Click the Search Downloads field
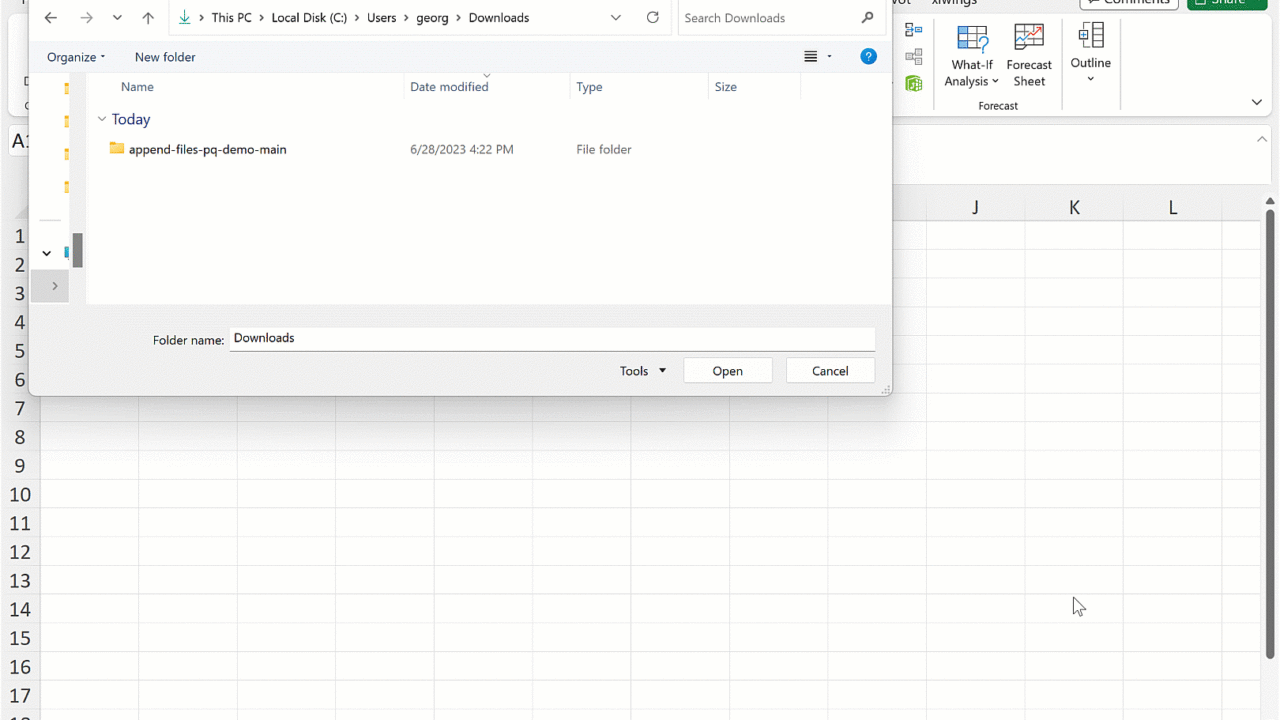Viewport: 1280px width, 720px height. (x=768, y=18)
